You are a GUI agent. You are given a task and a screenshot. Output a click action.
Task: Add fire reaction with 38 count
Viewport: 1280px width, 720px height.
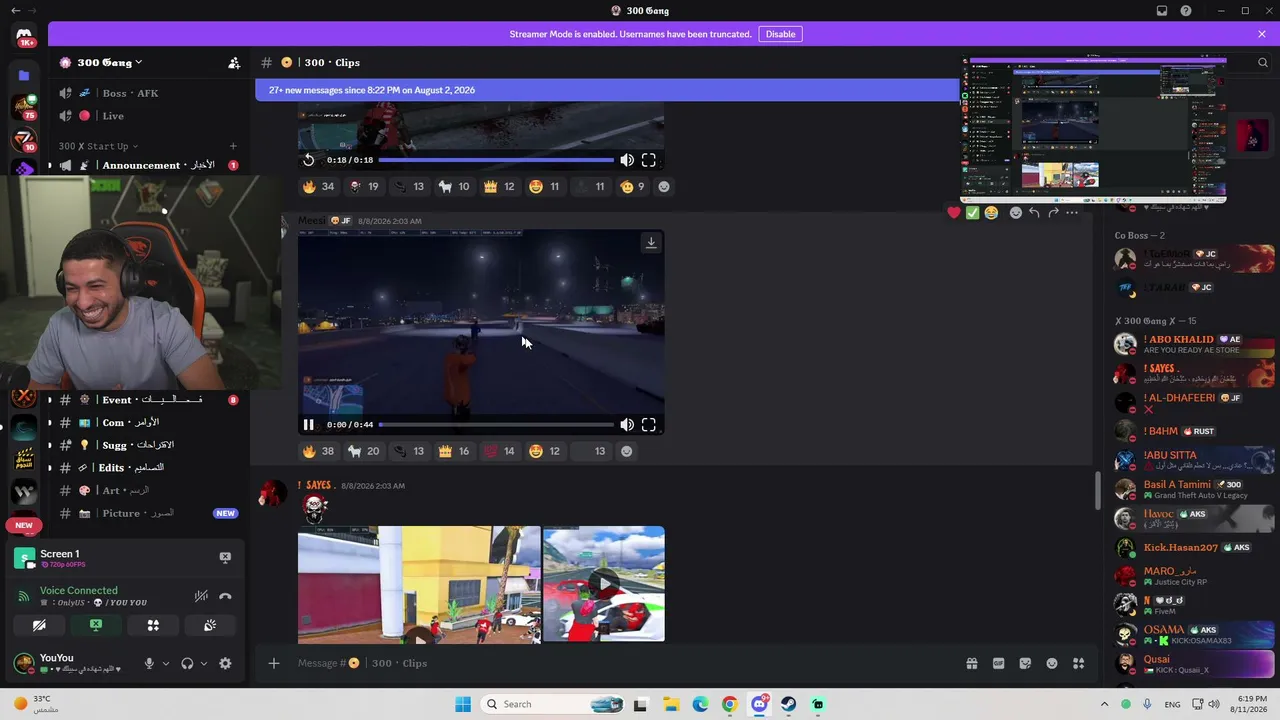319,451
